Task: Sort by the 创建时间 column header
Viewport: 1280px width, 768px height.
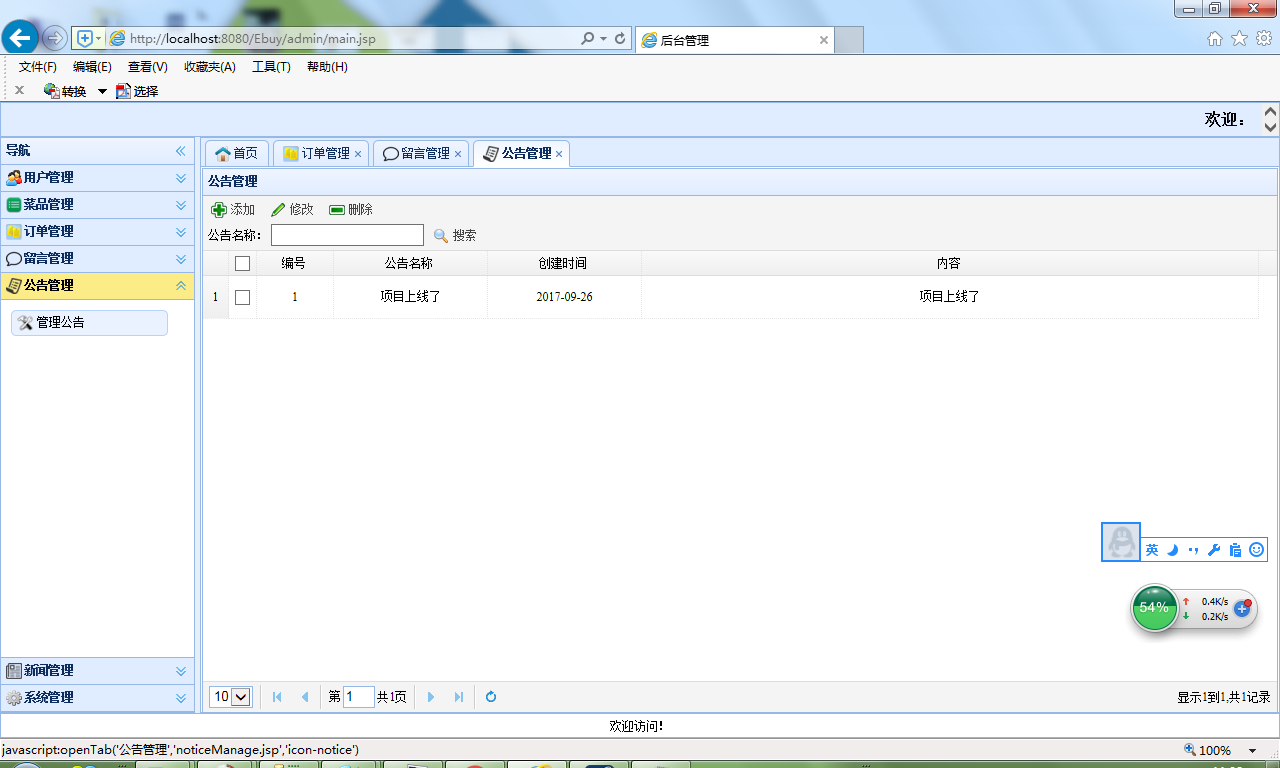Action: click(563, 264)
